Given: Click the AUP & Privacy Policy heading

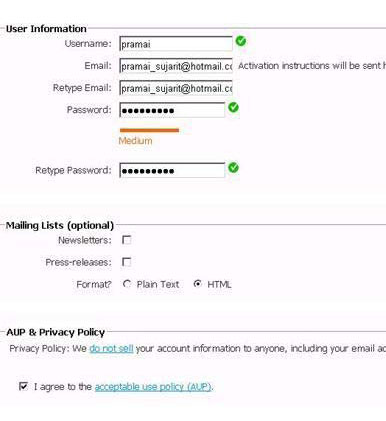Looking at the screenshot, I should (56, 332).
